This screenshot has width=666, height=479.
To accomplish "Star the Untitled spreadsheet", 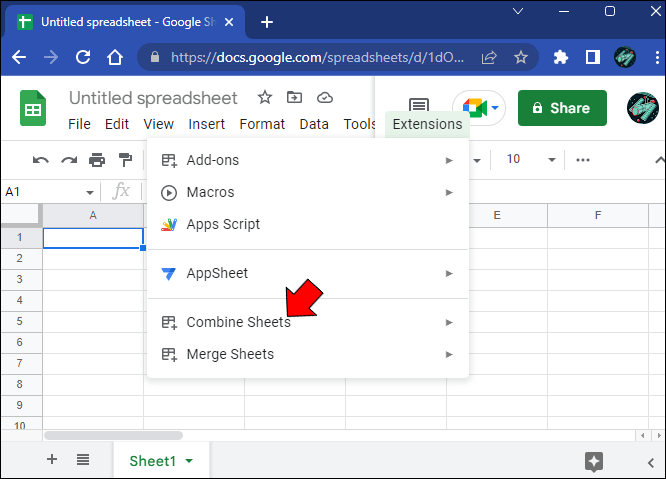I will pyautogui.click(x=265, y=97).
